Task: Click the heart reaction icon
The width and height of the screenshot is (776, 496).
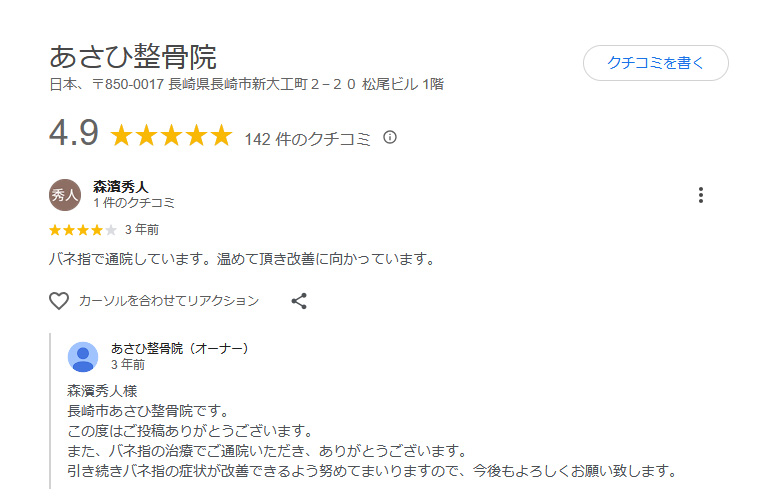Action: (59, 300)
